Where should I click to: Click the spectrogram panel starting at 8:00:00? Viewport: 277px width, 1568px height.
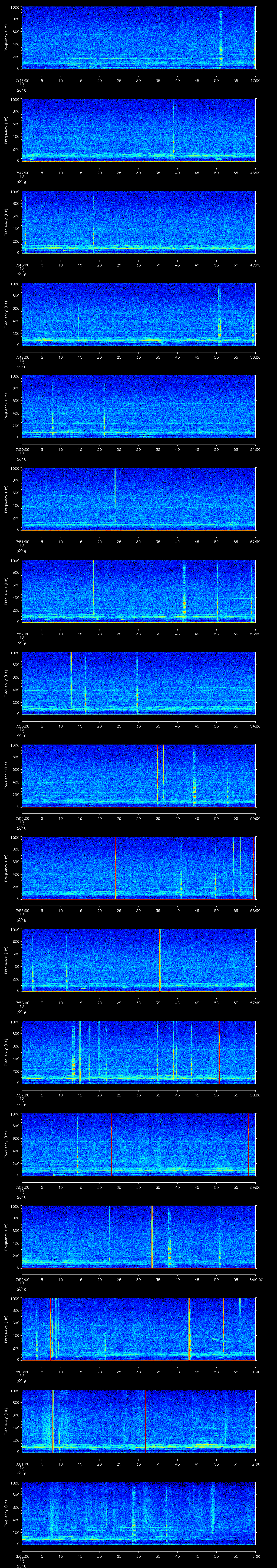(139, 1329)
